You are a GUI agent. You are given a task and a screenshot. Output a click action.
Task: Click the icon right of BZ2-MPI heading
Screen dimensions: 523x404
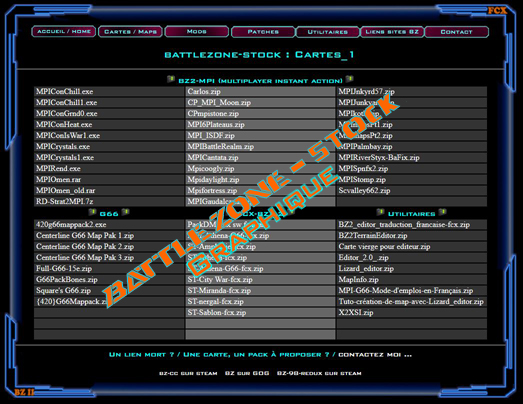tap(349, 79)
